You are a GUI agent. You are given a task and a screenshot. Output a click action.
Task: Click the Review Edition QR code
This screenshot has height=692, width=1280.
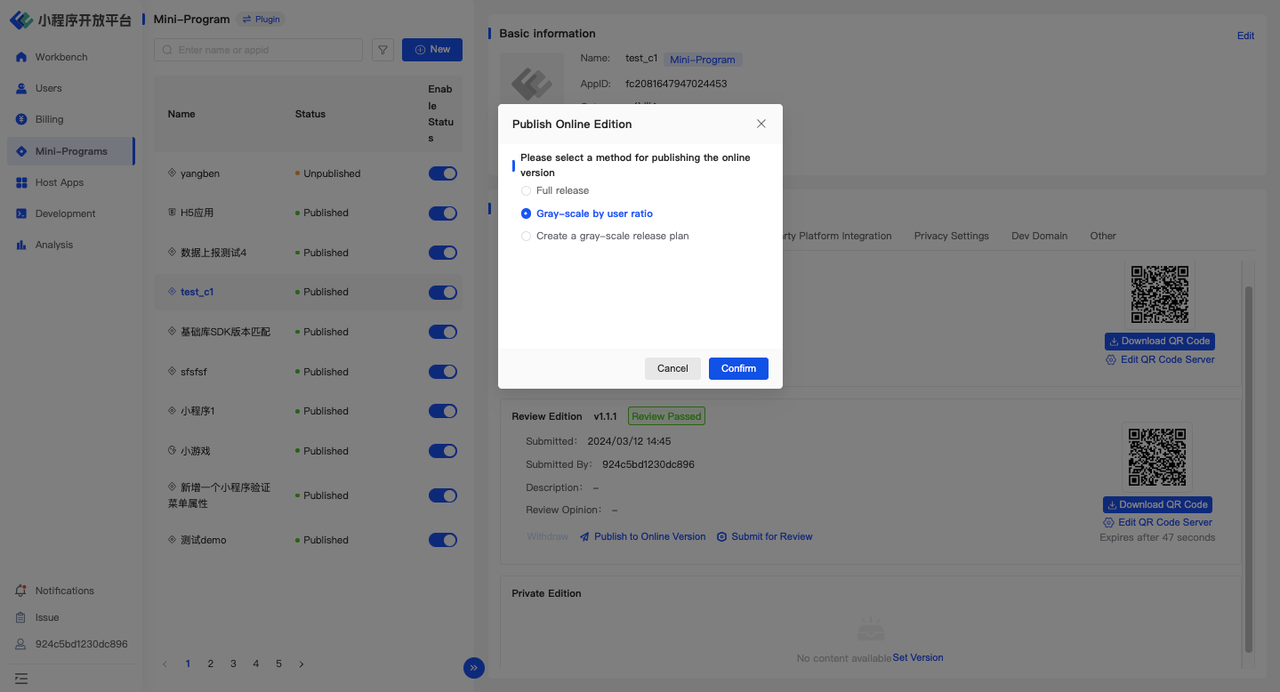tap(1157, 457)
